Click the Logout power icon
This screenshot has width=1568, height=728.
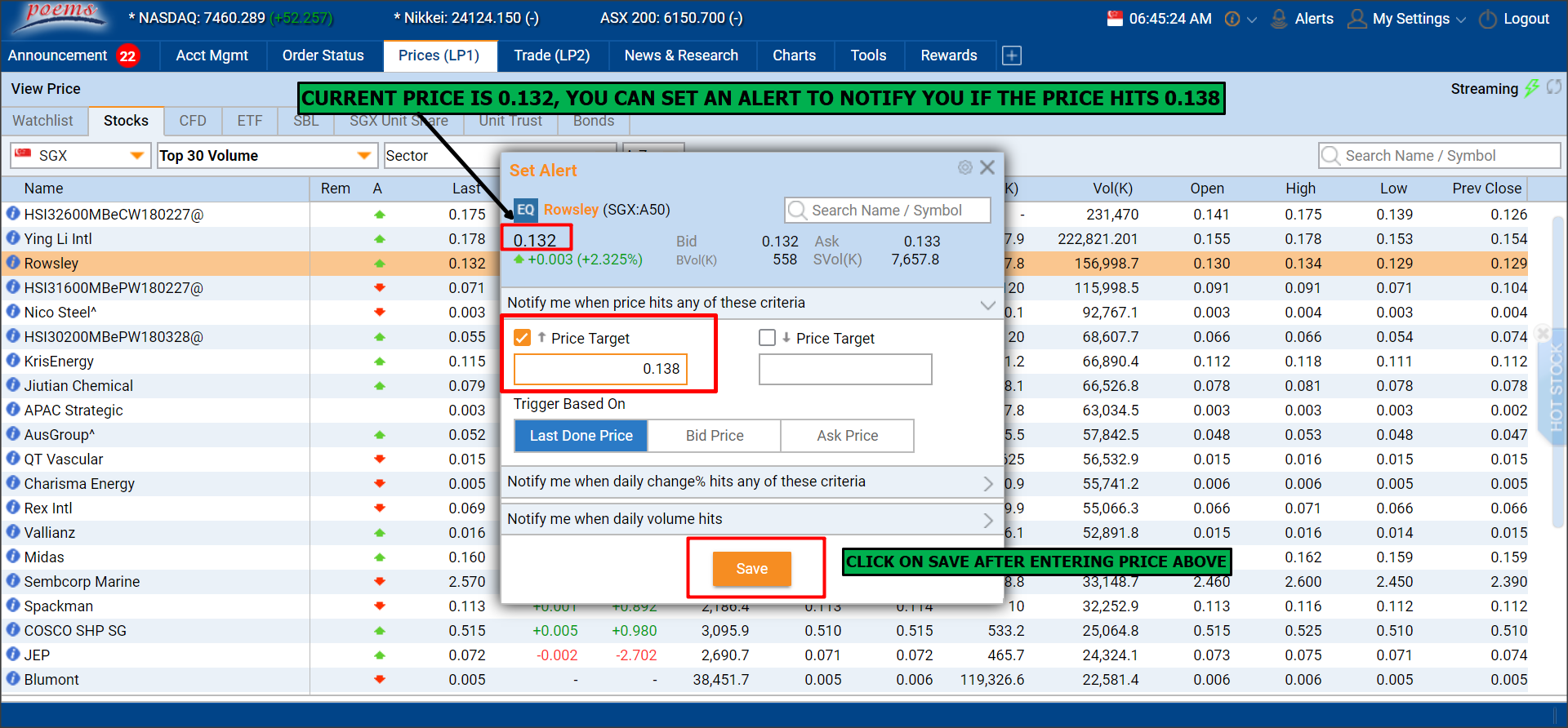point(1488,19)
